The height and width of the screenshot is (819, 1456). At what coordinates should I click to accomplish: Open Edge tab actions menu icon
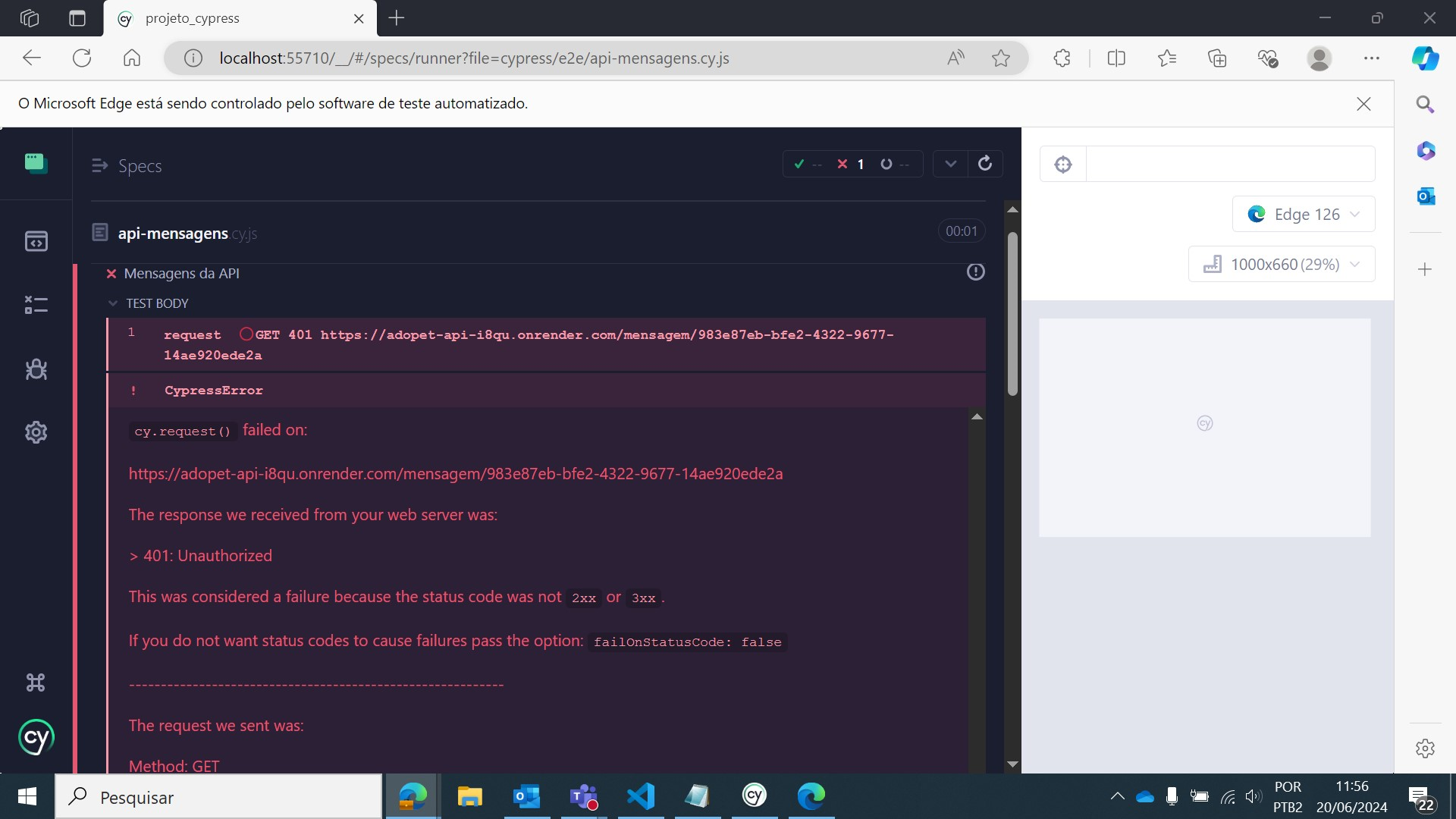click(77, 18)
